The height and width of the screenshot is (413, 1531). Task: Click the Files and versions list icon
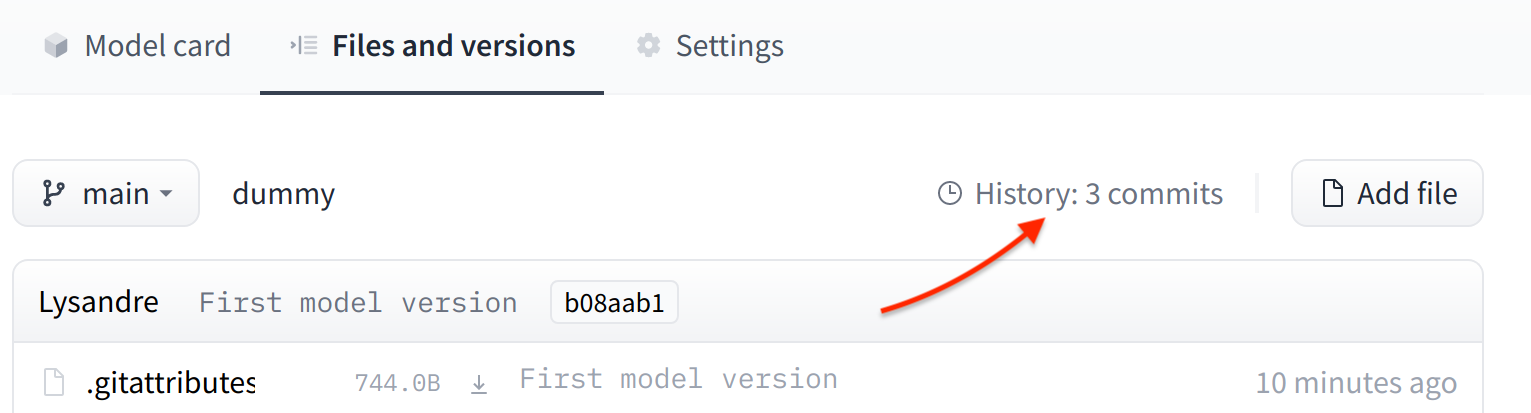coord(303,46)
